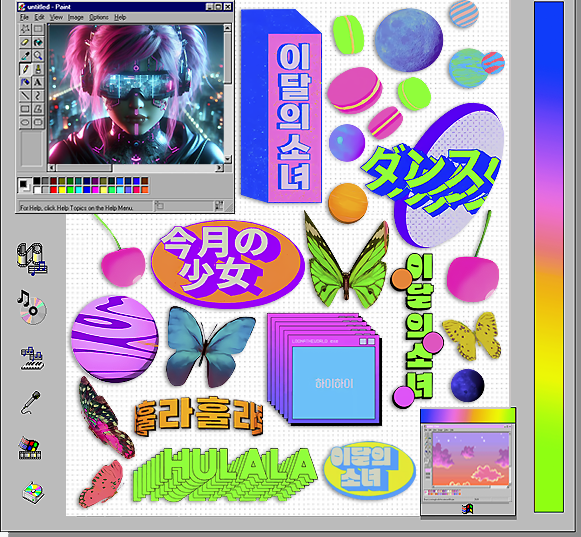Select the Curve tool
This screenshot has height=537, width=581.
coord(38,95)
